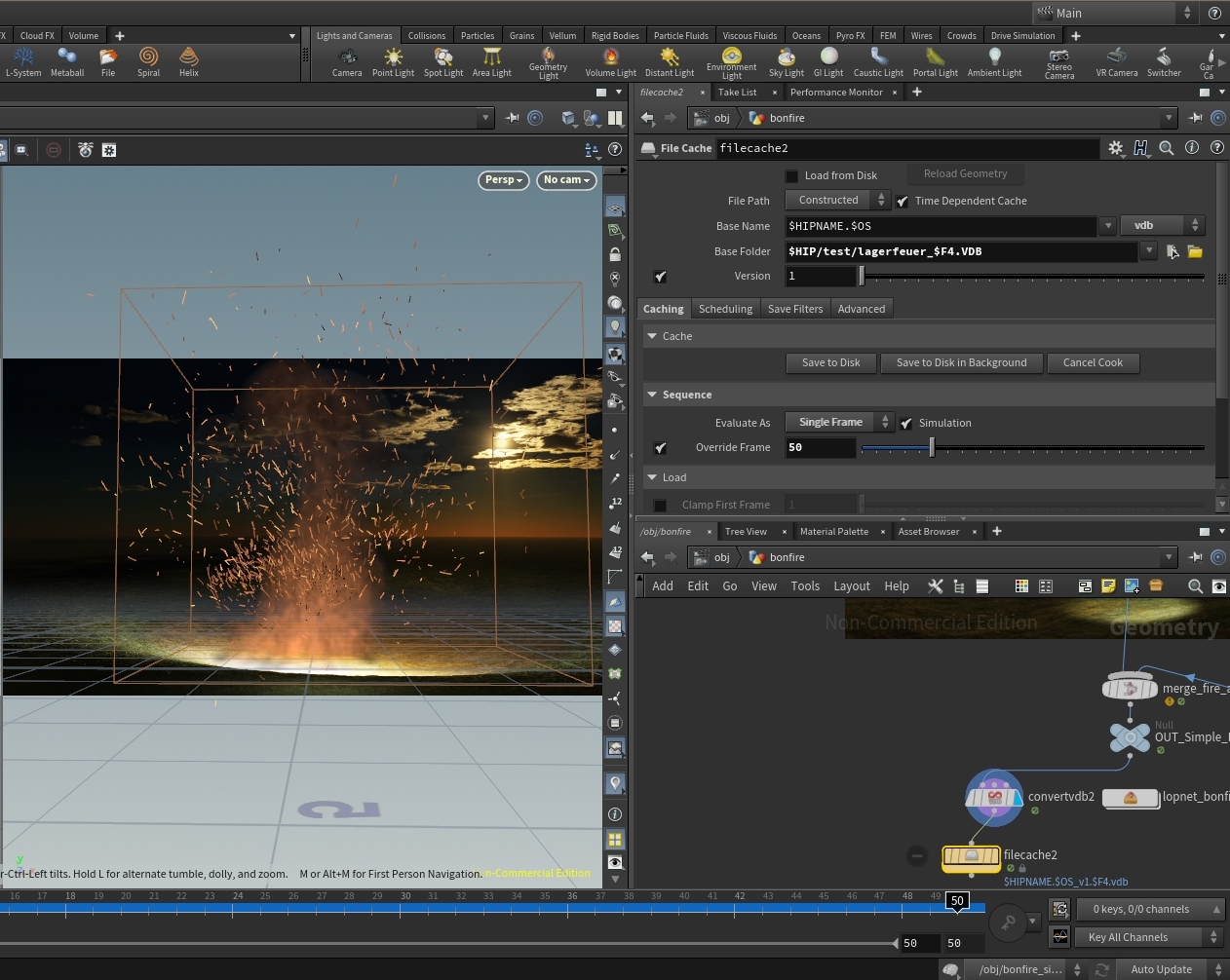Switch to the Scheduling tab
Screen dimensions: 1230x980
pyautogui.click(x=725, y=309)
